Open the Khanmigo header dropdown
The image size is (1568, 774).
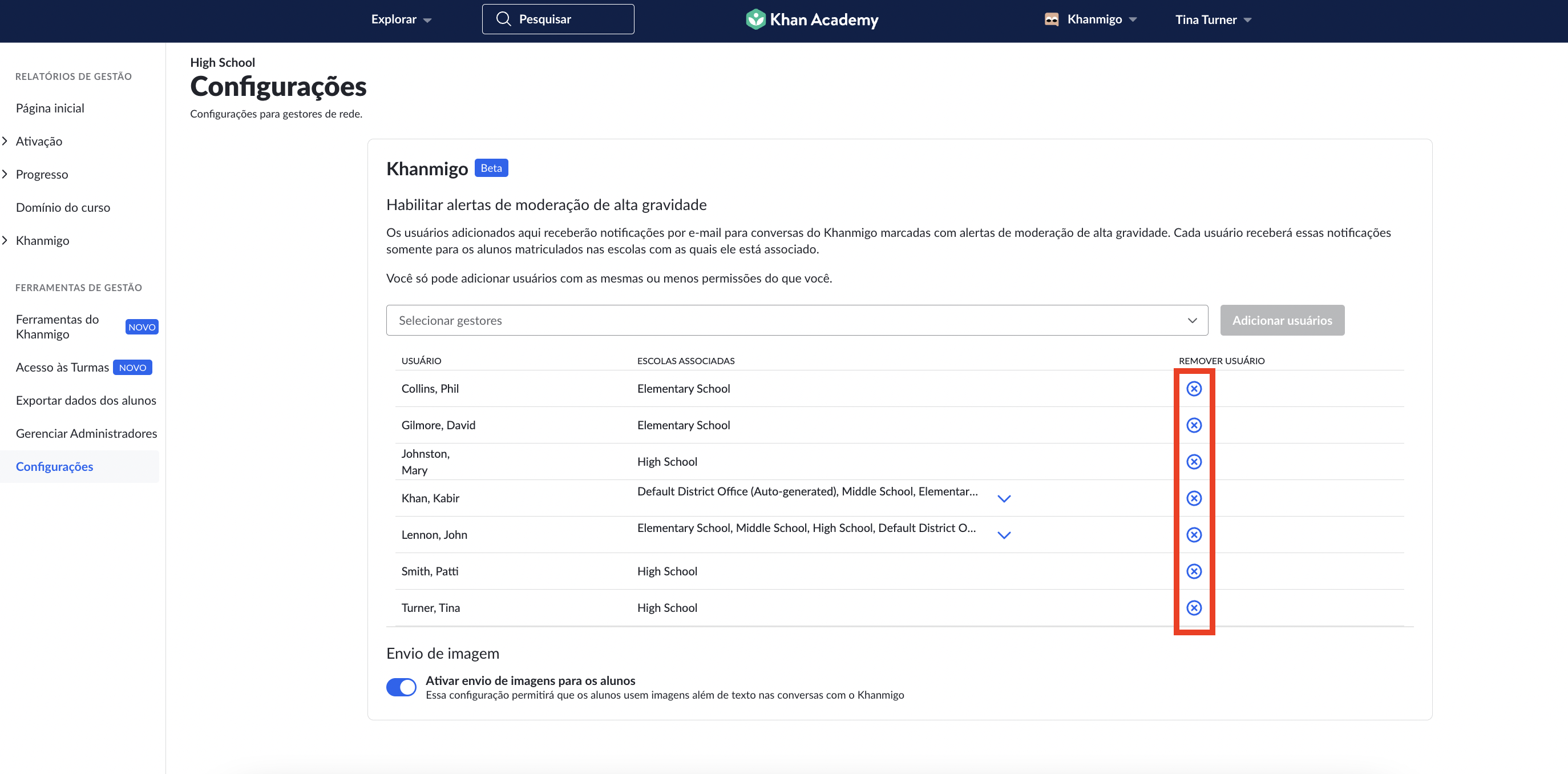(x=1102, y=19)
